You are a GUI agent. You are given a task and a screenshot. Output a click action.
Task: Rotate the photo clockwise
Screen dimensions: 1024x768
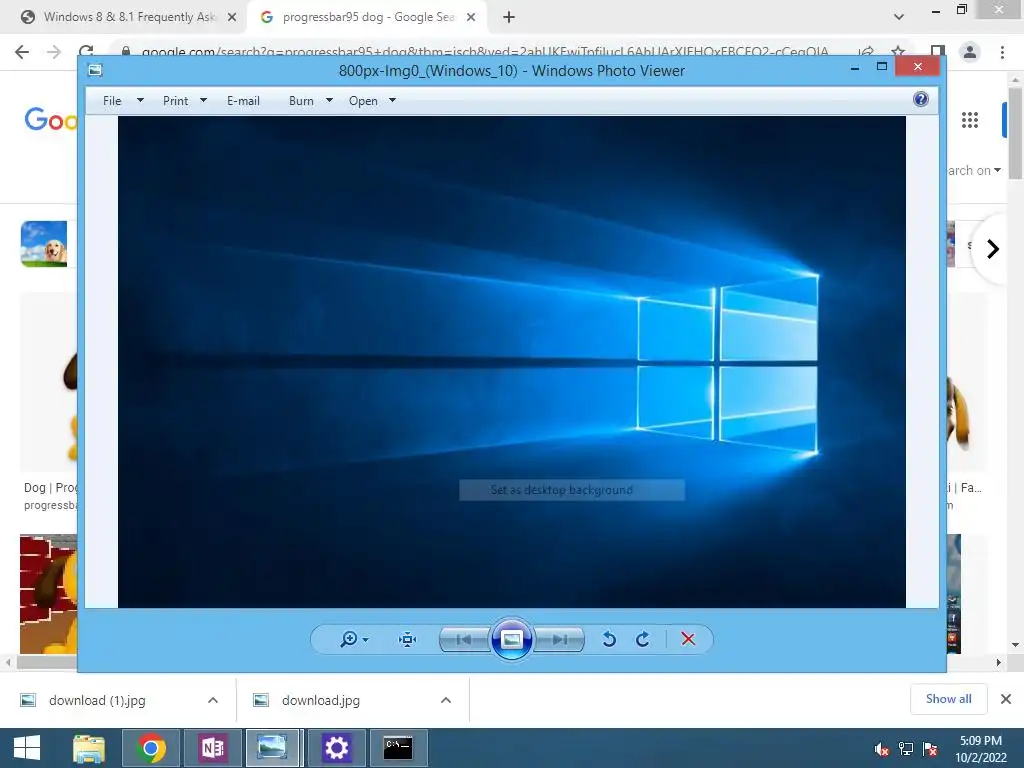643,639
